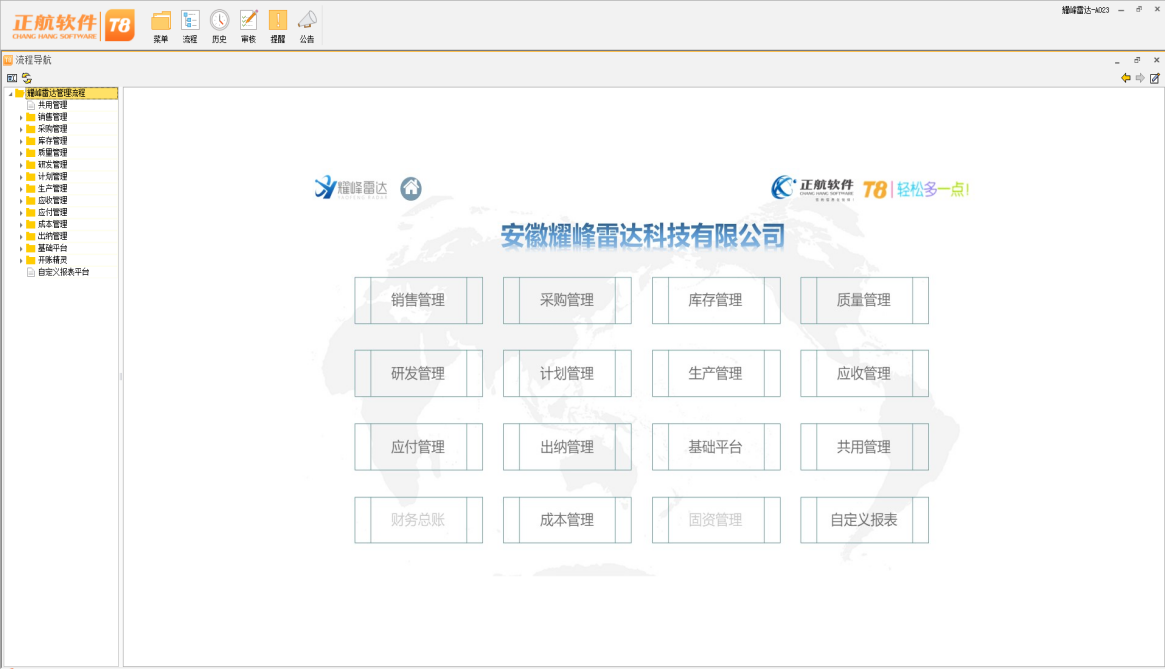
Task: Click the yellow back arrow icon
Action: click(1126, 78)
